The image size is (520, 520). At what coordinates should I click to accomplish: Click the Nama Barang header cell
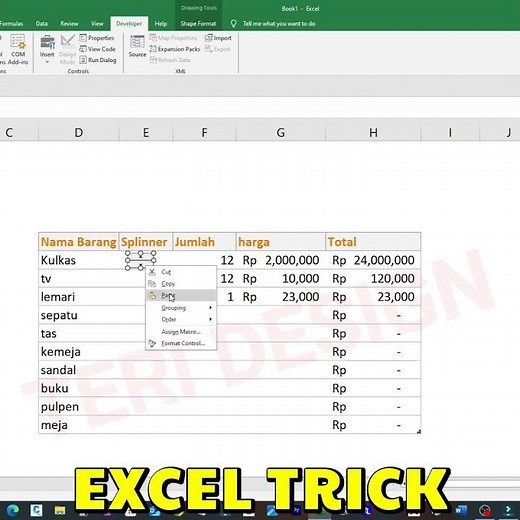(x=79, y=242)
